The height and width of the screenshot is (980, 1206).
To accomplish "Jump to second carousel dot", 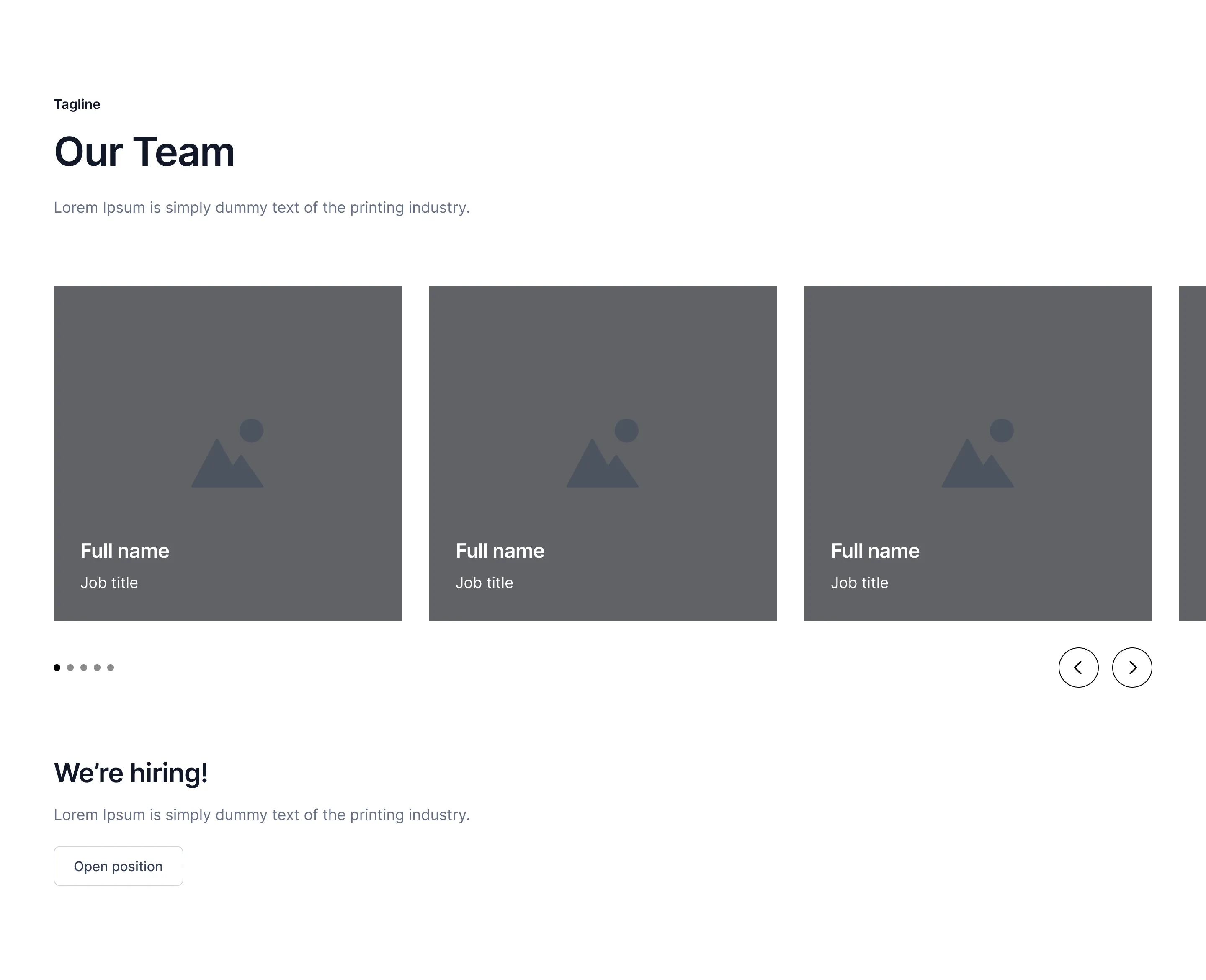I will (x=70, y=667).
